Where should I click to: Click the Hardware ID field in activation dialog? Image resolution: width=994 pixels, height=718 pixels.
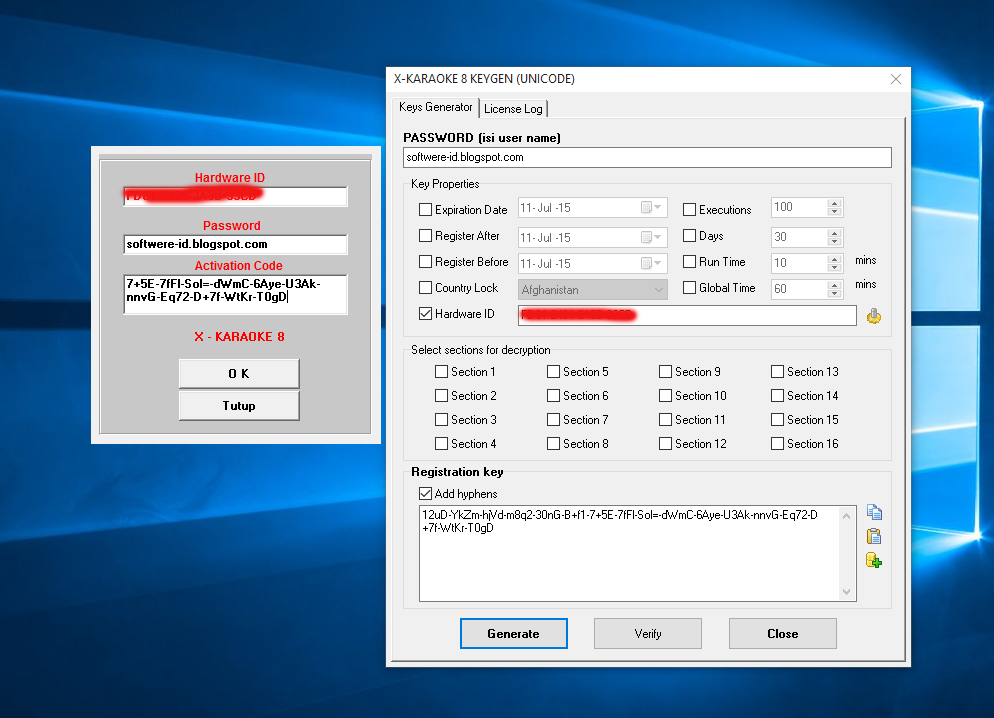(235, 196)
